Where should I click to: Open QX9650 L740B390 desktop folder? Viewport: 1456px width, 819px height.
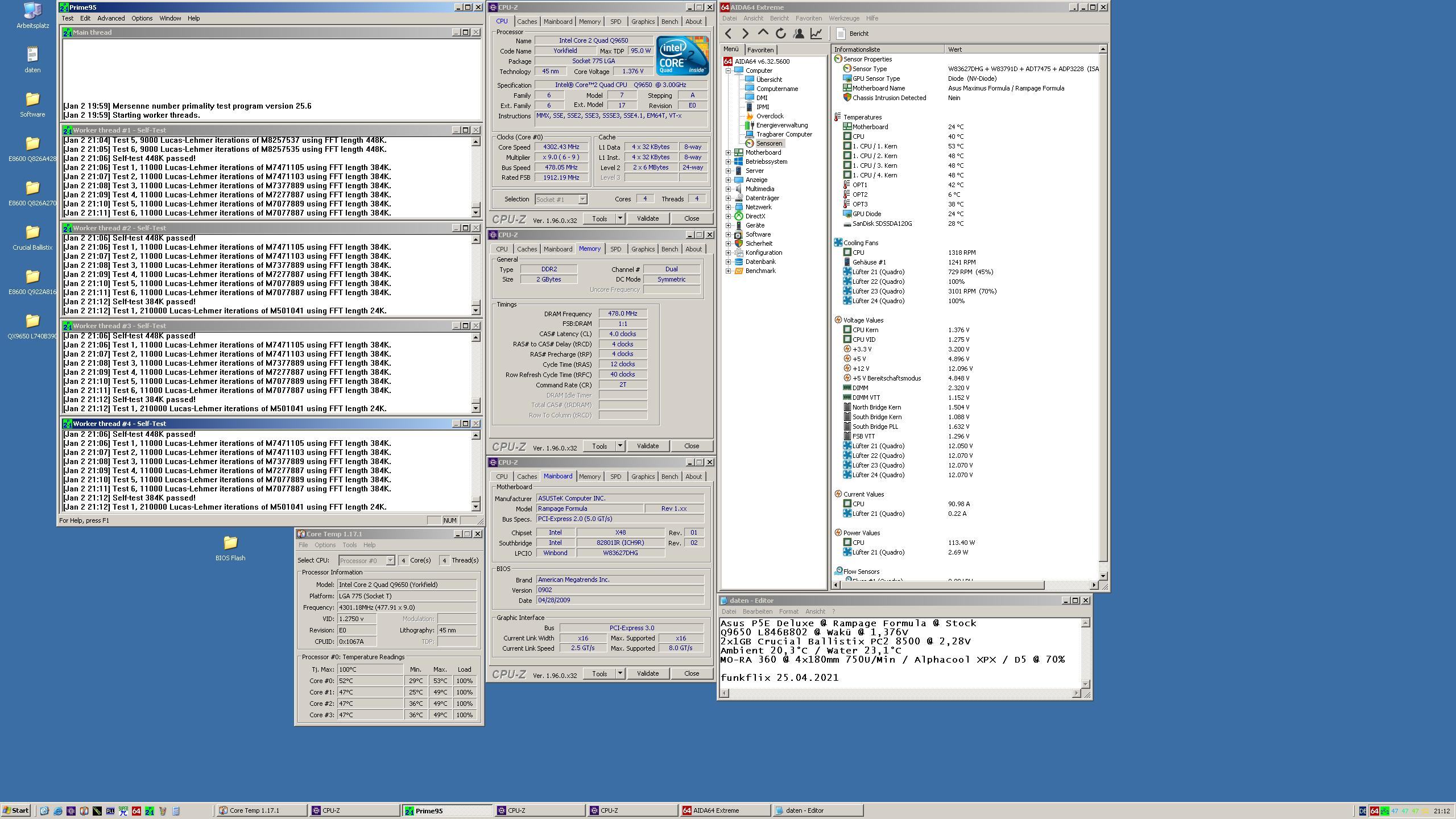coord(32,326)
